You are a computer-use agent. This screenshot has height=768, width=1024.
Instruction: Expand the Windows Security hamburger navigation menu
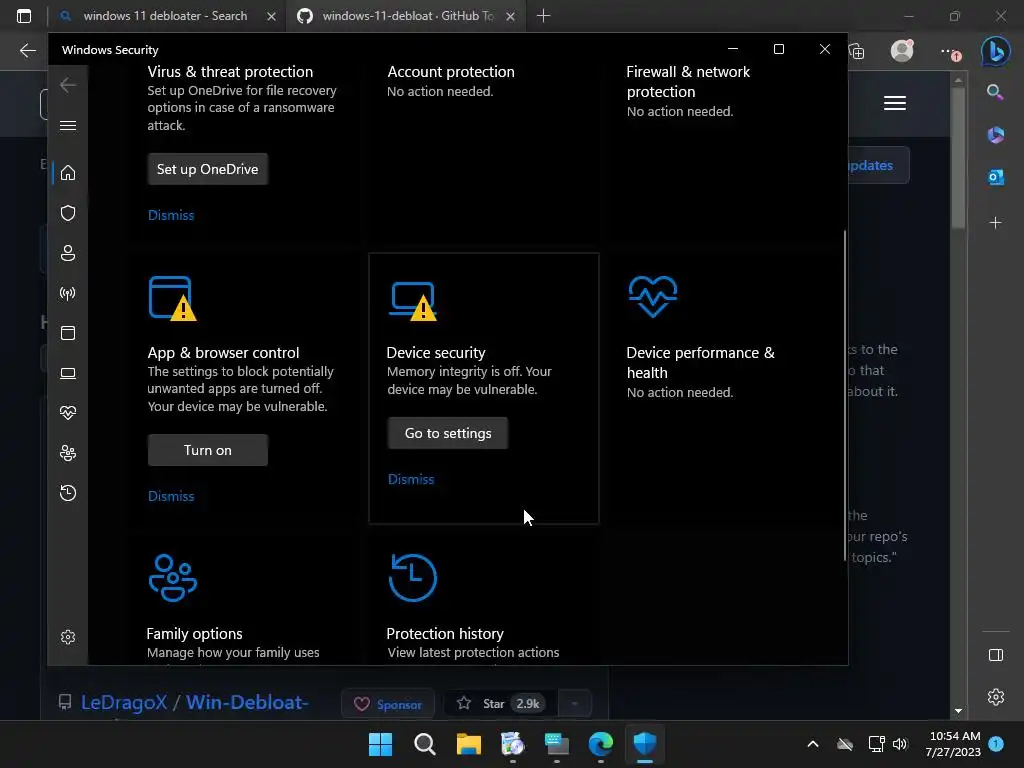point(68,125)
